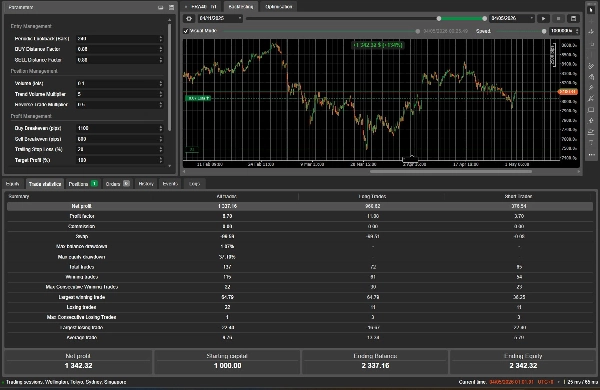The height and width of the screenshot is (390, 600).
Task: Click the Largest winning trade row label
Action: point(82,297)
